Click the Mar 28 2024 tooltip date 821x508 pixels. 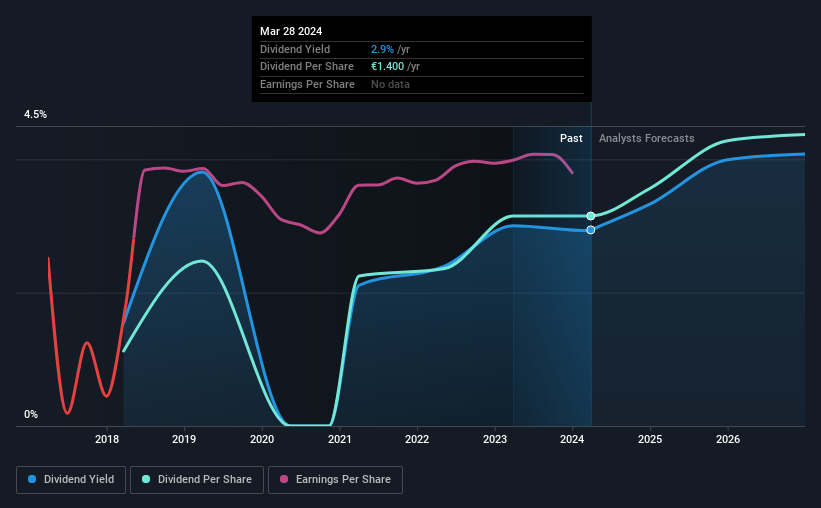point(291,31)
